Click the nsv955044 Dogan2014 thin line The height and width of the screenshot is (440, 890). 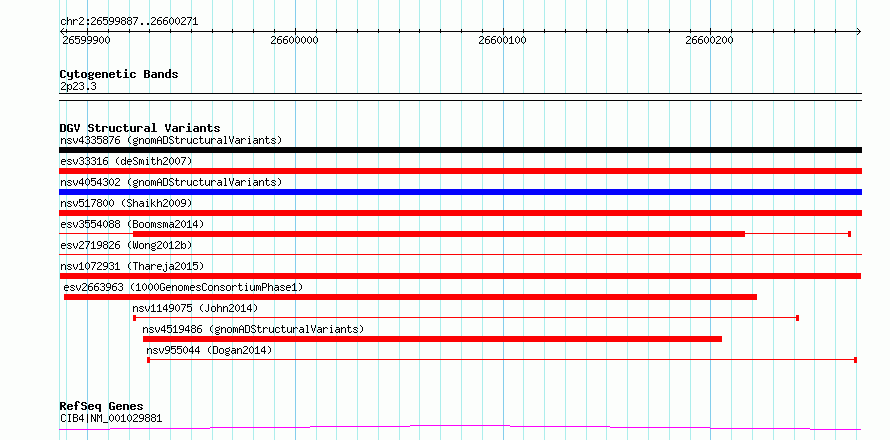point(502,360)
